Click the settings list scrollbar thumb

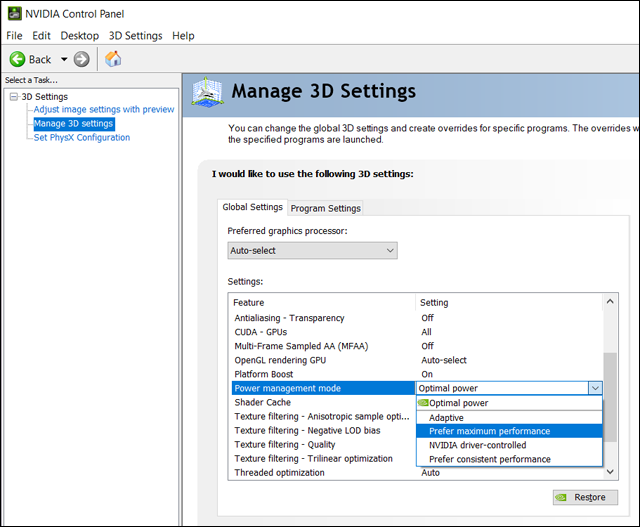point(610,397)
